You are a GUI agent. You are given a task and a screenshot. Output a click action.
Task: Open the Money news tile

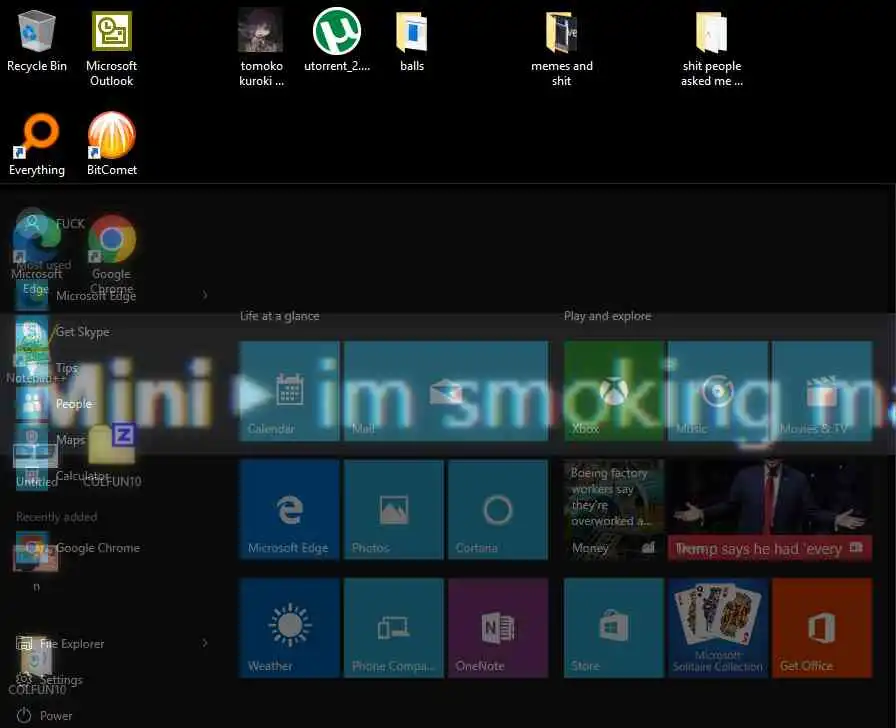614,509
